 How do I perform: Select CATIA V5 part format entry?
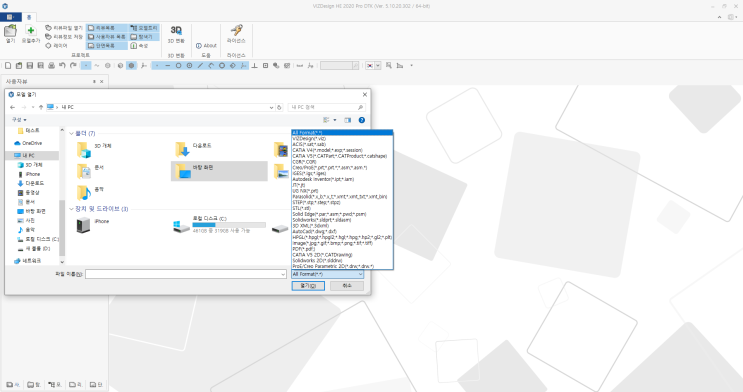tap(342, 156)
